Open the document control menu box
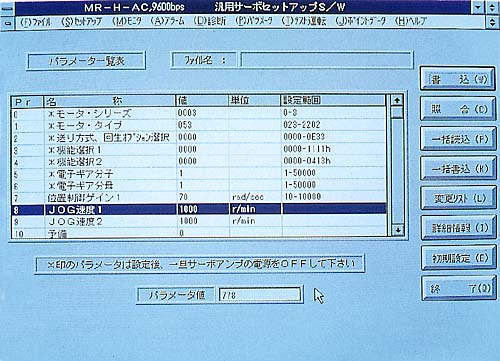 pyautogui.click(x=8, y=23)
